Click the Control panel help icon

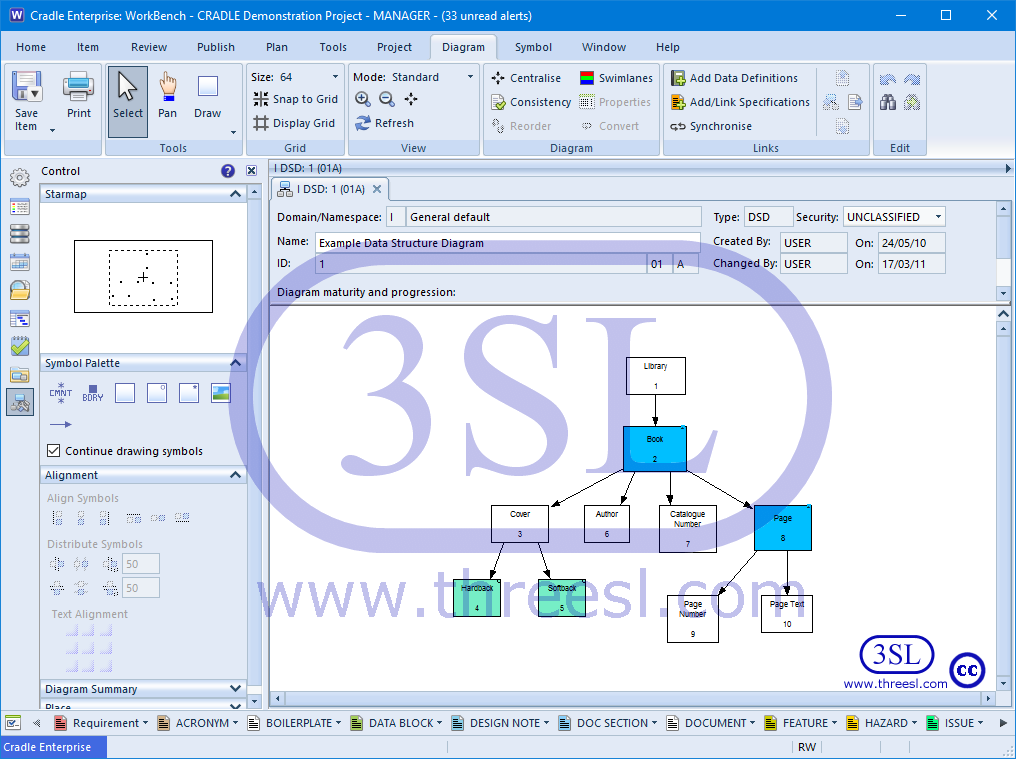tap(227, 170)
